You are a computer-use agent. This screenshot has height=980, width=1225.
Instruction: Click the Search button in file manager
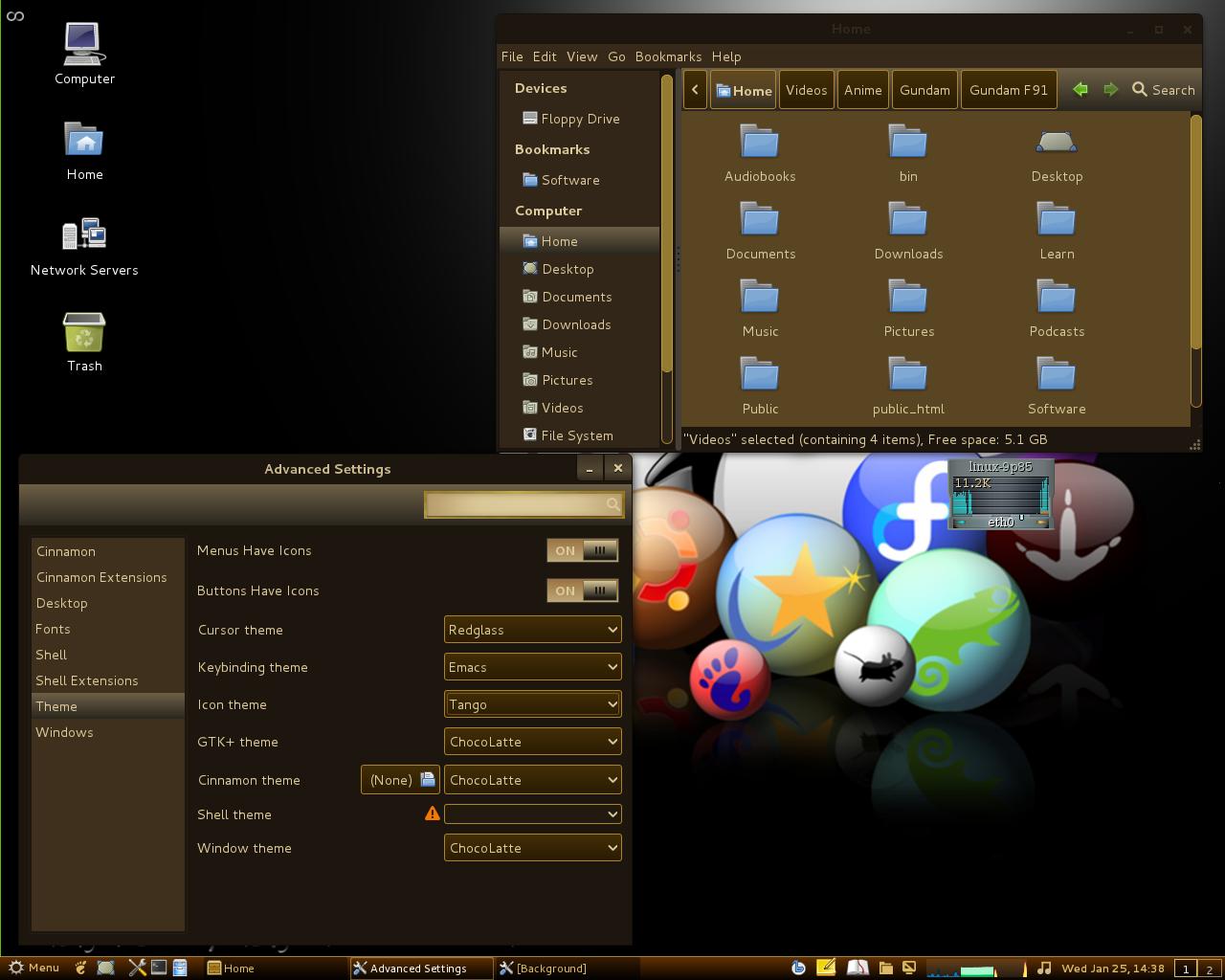(1163, 89)
